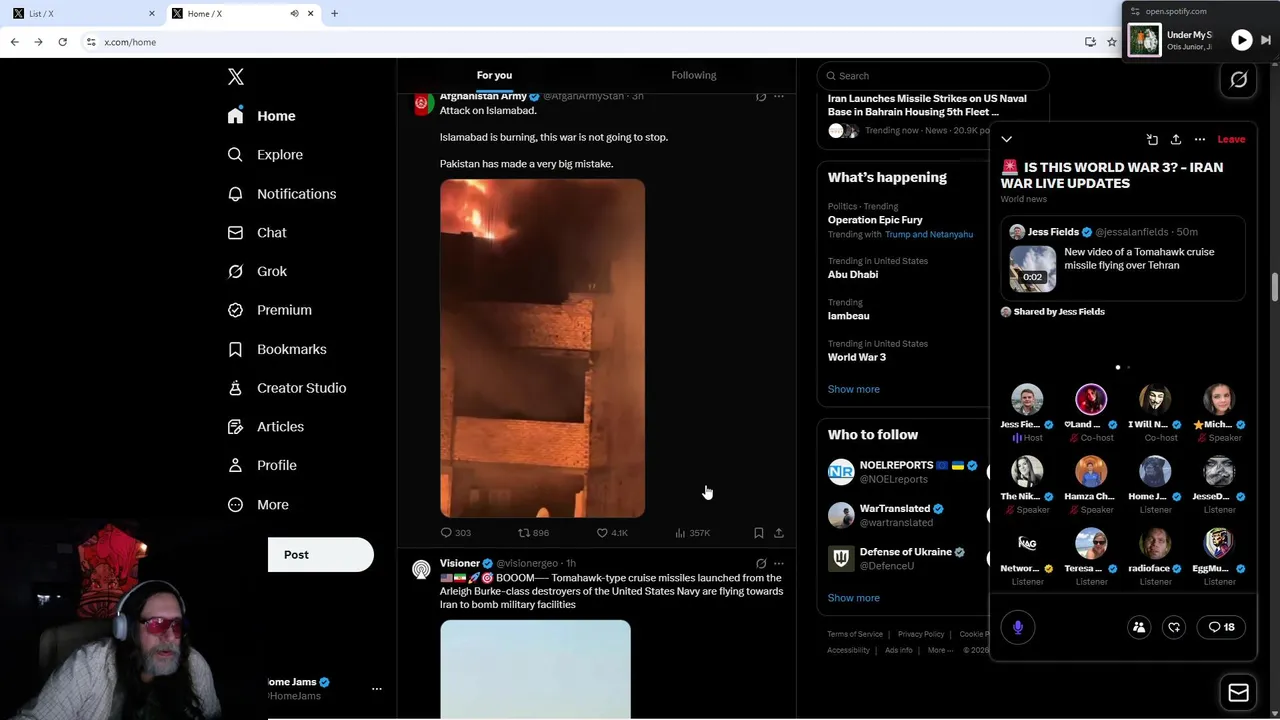Bookmark the Afghanistan Army post
The image size is (1280, 720).
759,533
